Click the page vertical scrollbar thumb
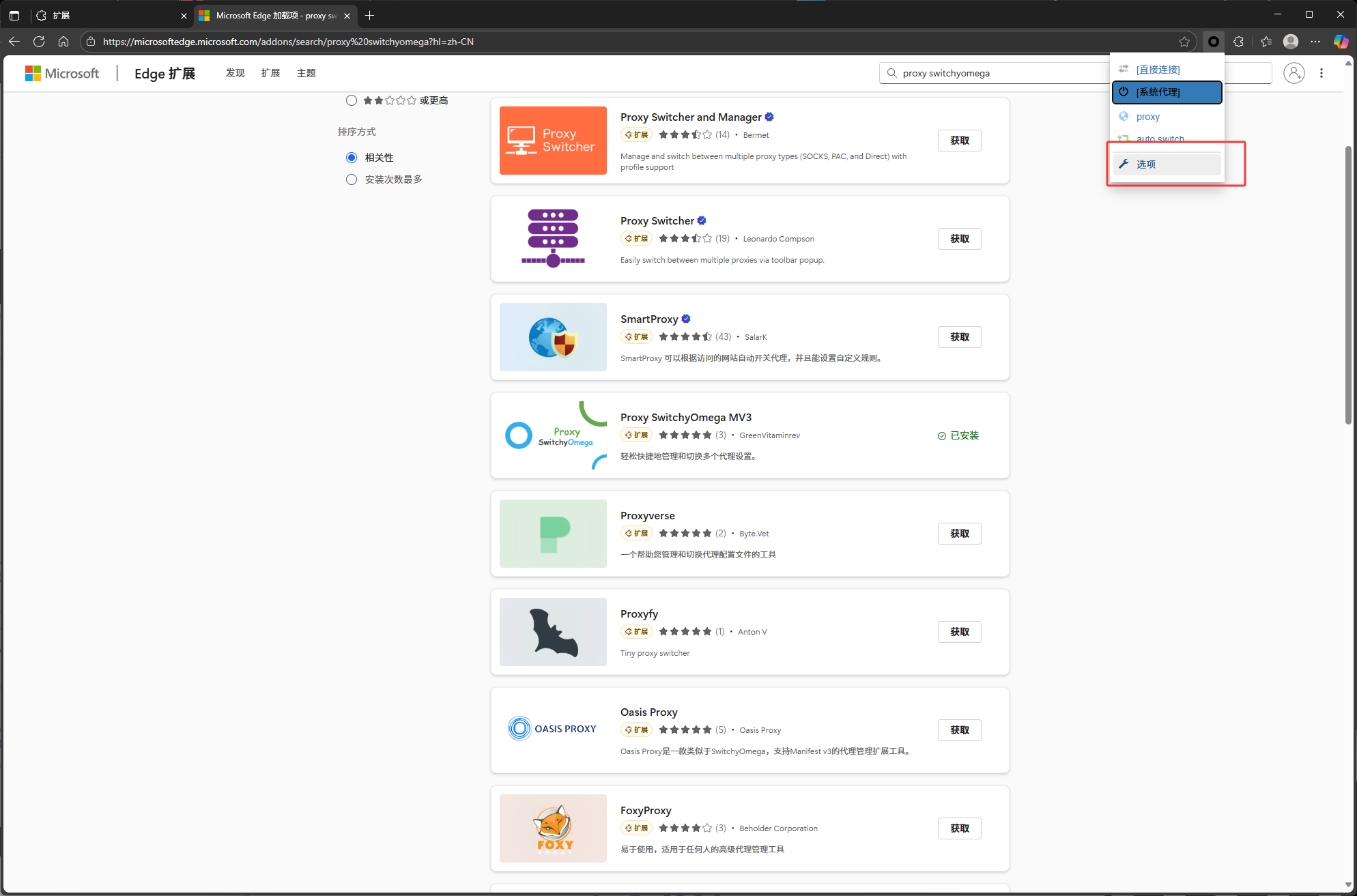Viewport: 1357px width, 896px height. coord(1348,287)
